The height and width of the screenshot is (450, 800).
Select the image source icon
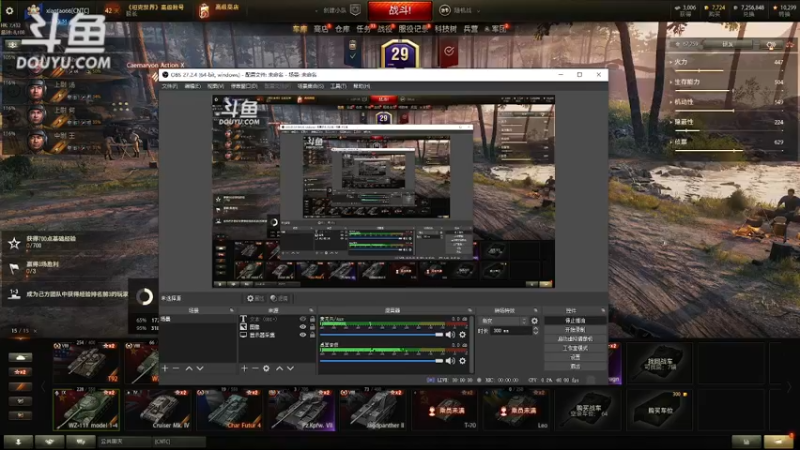click(x=243, y=327)
